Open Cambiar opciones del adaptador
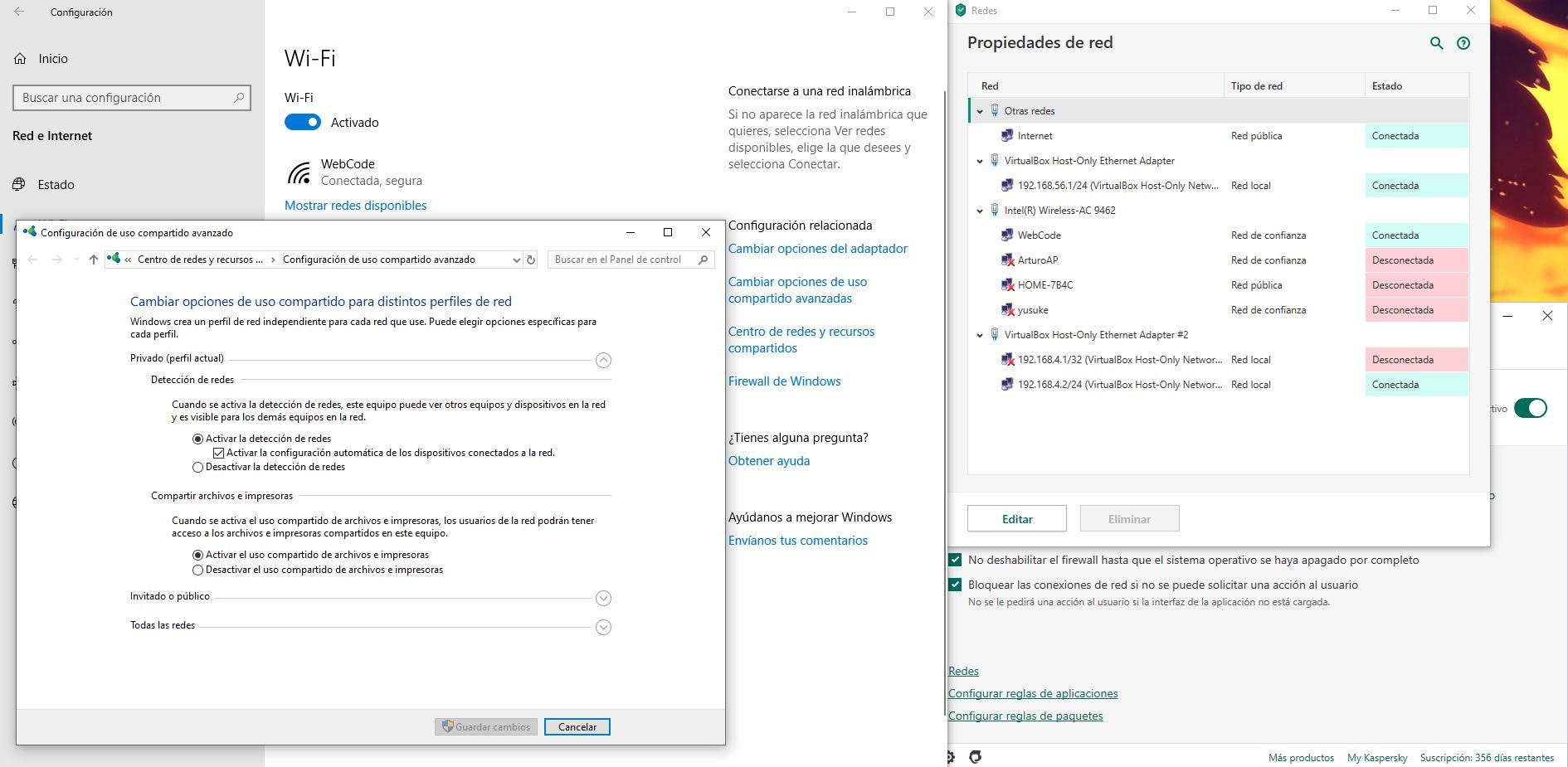Viewport: 1568px width, 767px height. coord(818,249)
